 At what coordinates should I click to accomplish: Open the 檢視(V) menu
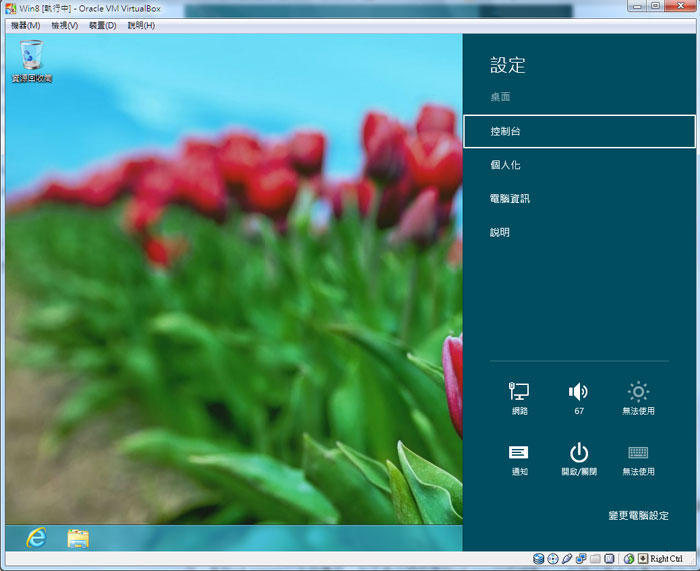[x=65, y=25]
